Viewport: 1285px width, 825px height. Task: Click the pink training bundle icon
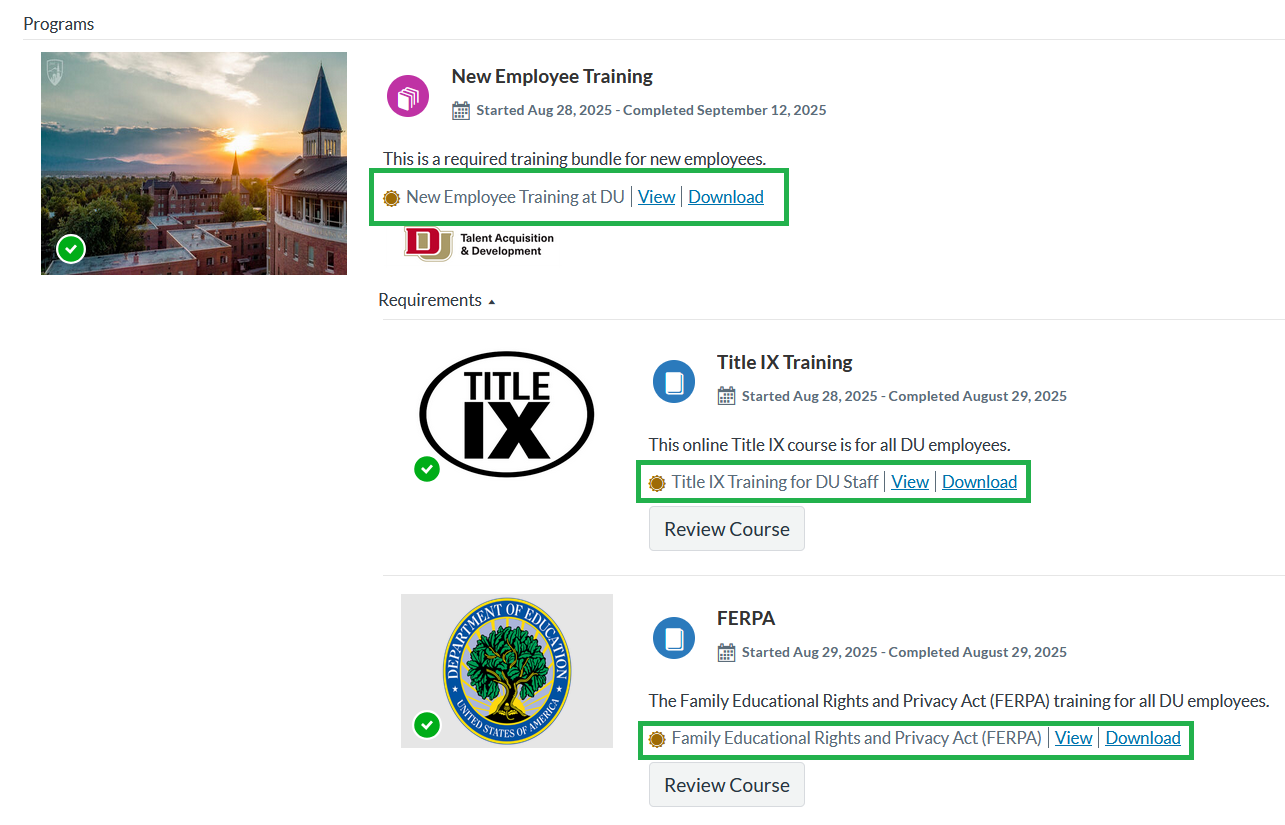point(407,95)
